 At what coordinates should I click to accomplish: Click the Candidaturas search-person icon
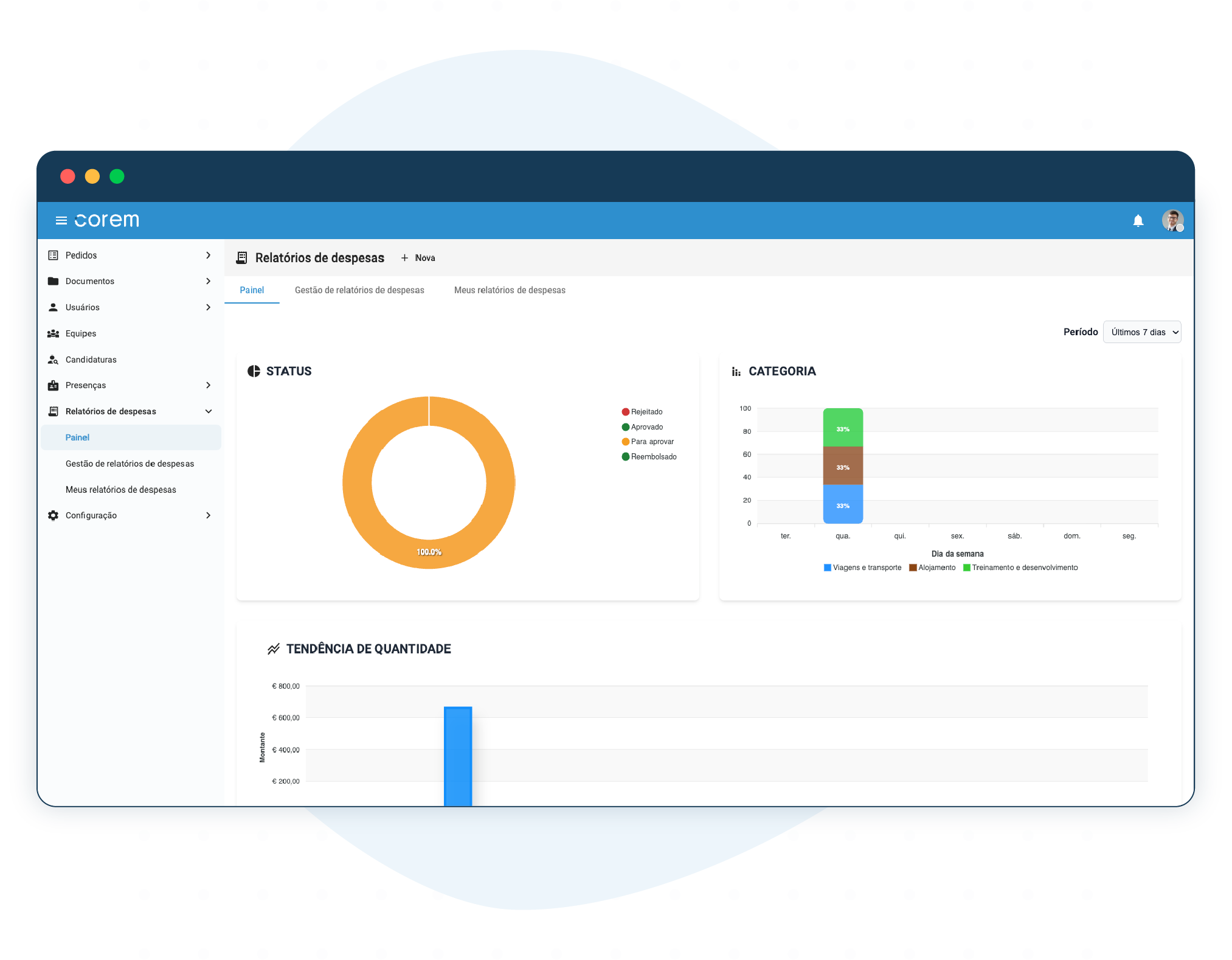[54, 360]
